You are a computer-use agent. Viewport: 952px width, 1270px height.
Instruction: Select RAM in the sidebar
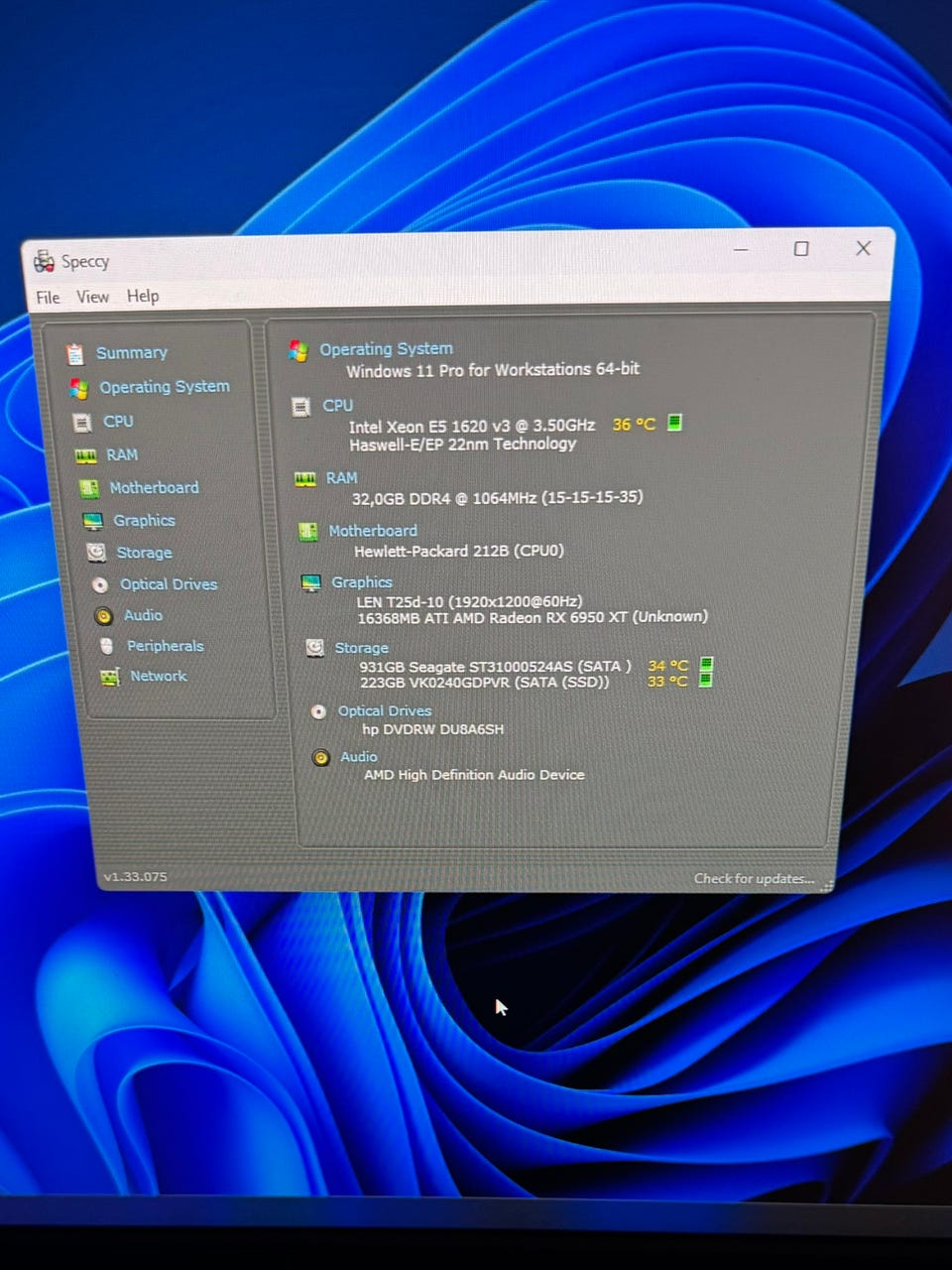pyautogui.click(x=122, y=454)
